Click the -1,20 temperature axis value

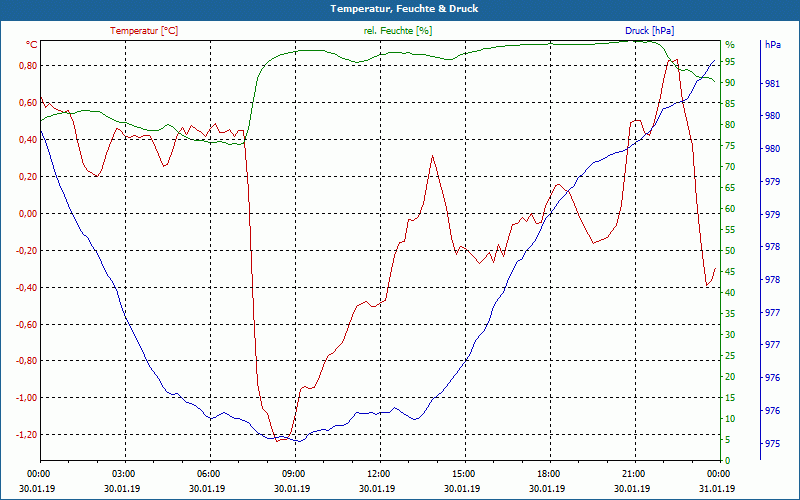(x=27, y=435)
